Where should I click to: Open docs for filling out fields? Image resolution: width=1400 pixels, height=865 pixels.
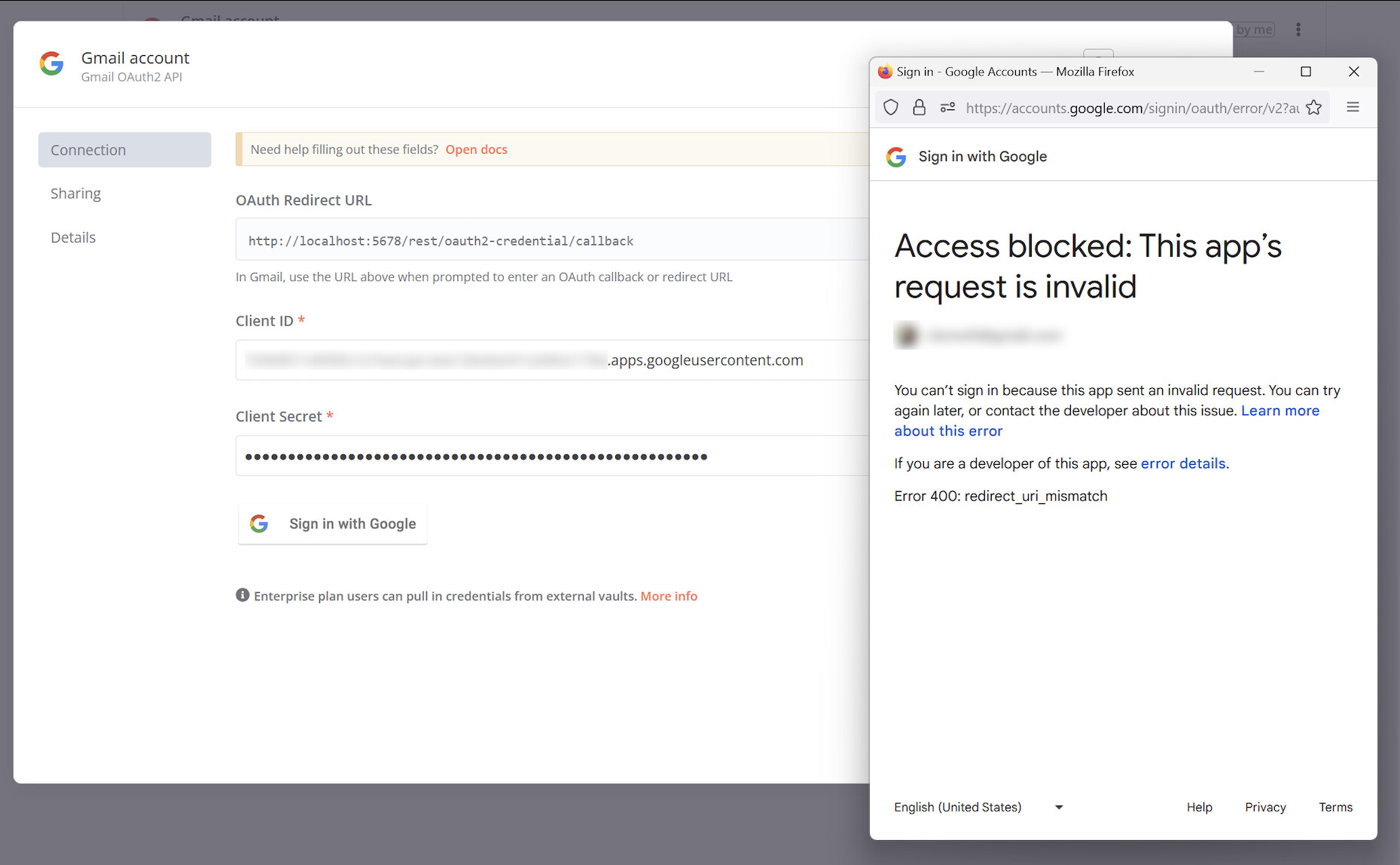[x=476, y=149]
